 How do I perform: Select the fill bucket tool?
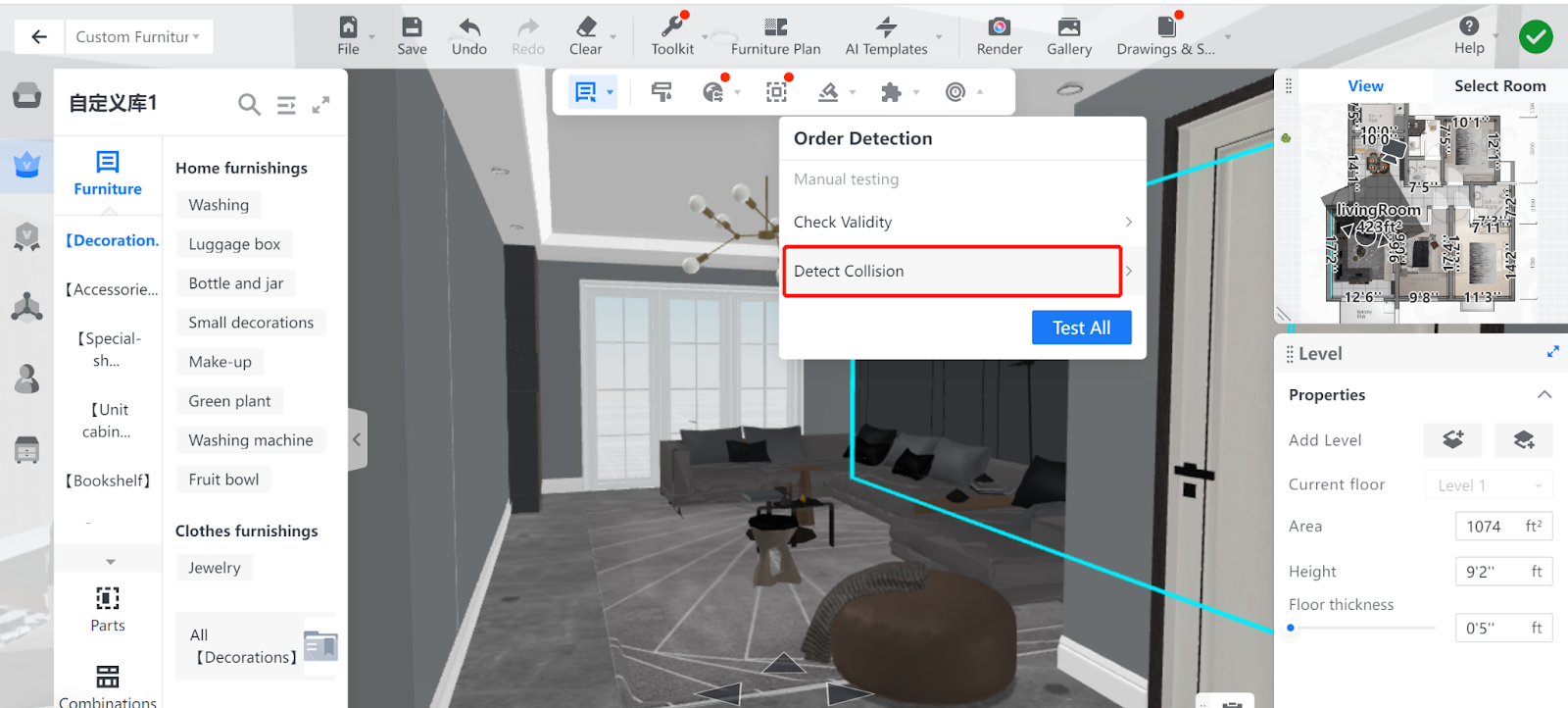pyautogui.click(x=829, y=92)
